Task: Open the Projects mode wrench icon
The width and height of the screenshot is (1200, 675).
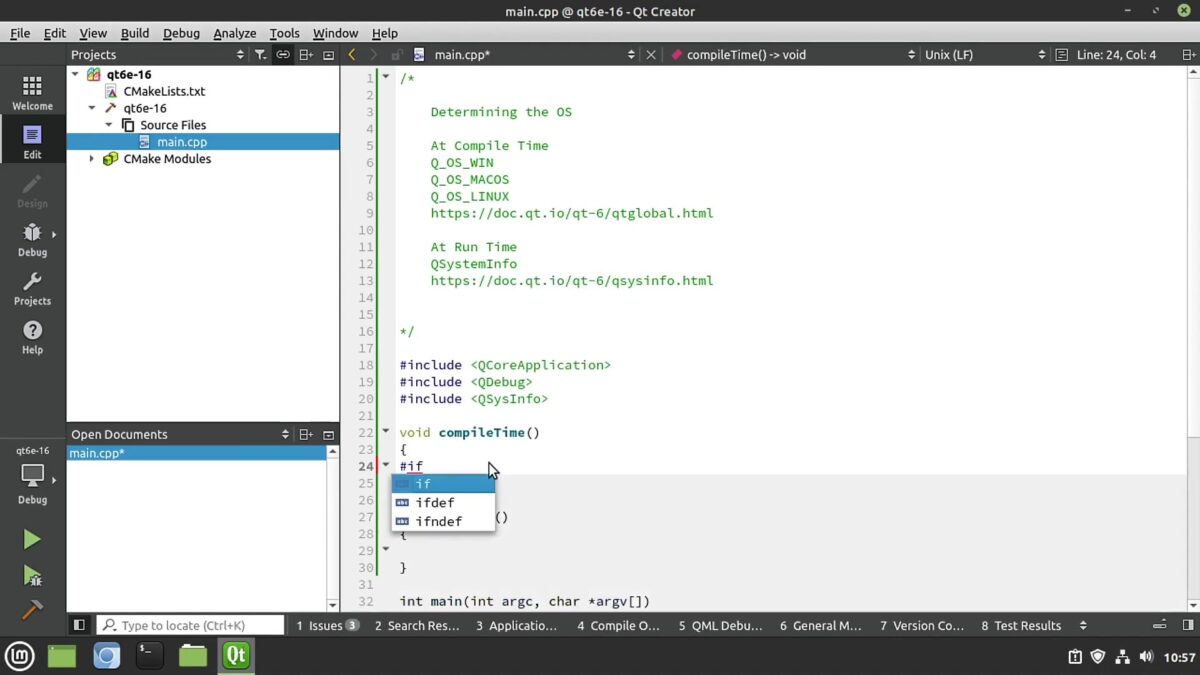Action: pyautogui.click(x=32, y=288)
